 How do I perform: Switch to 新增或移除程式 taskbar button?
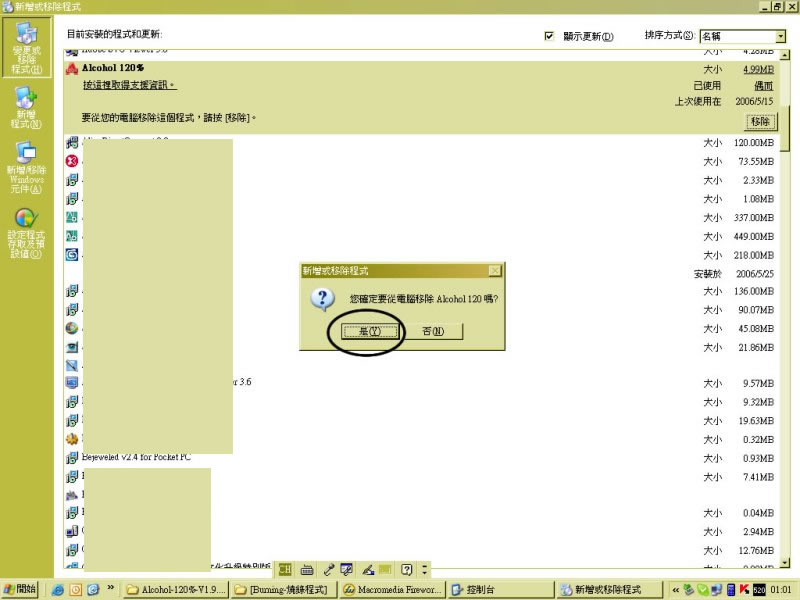point(608,590)
